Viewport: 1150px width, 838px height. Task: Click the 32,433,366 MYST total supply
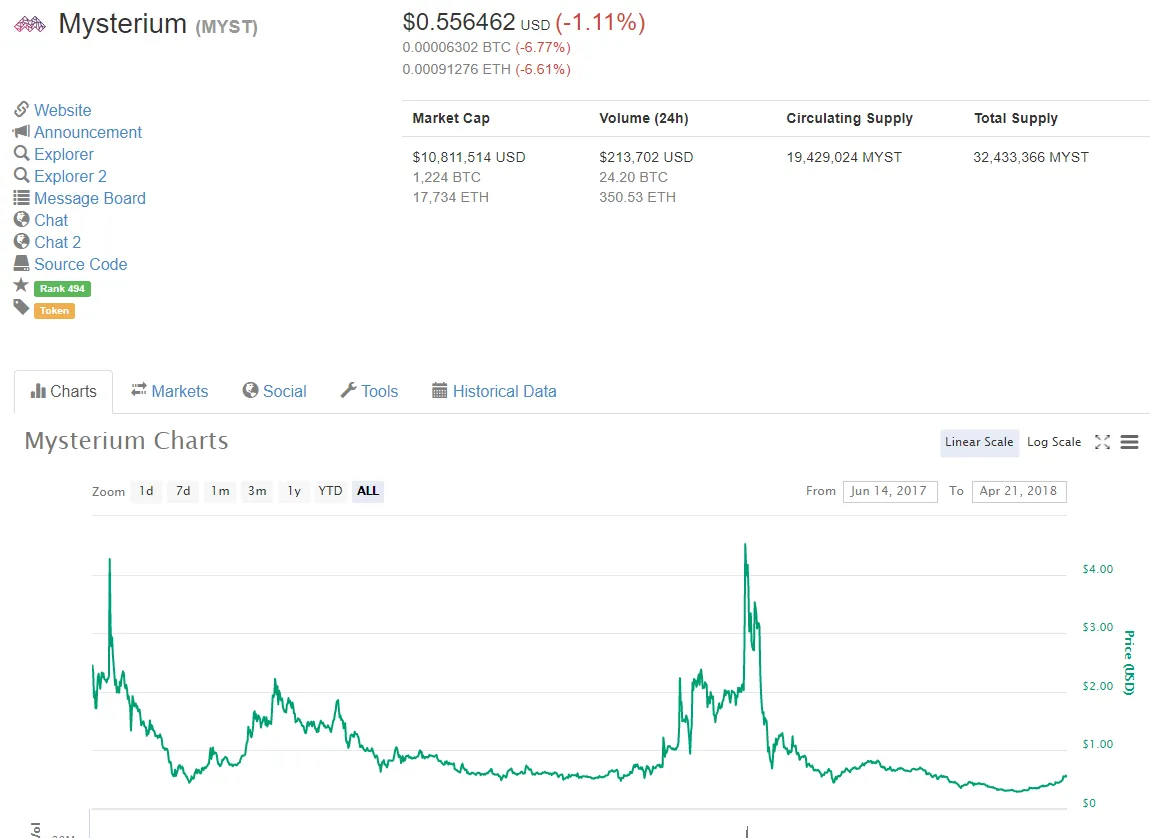click(1031, 157)
